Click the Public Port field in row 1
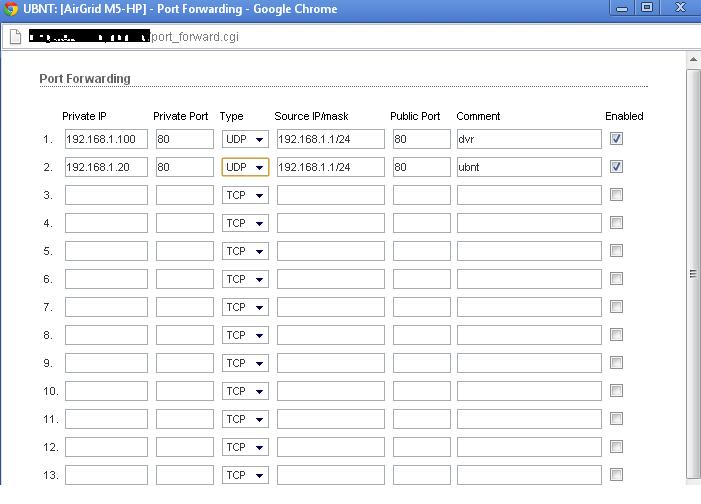701x504 pixels. point(421,139)
